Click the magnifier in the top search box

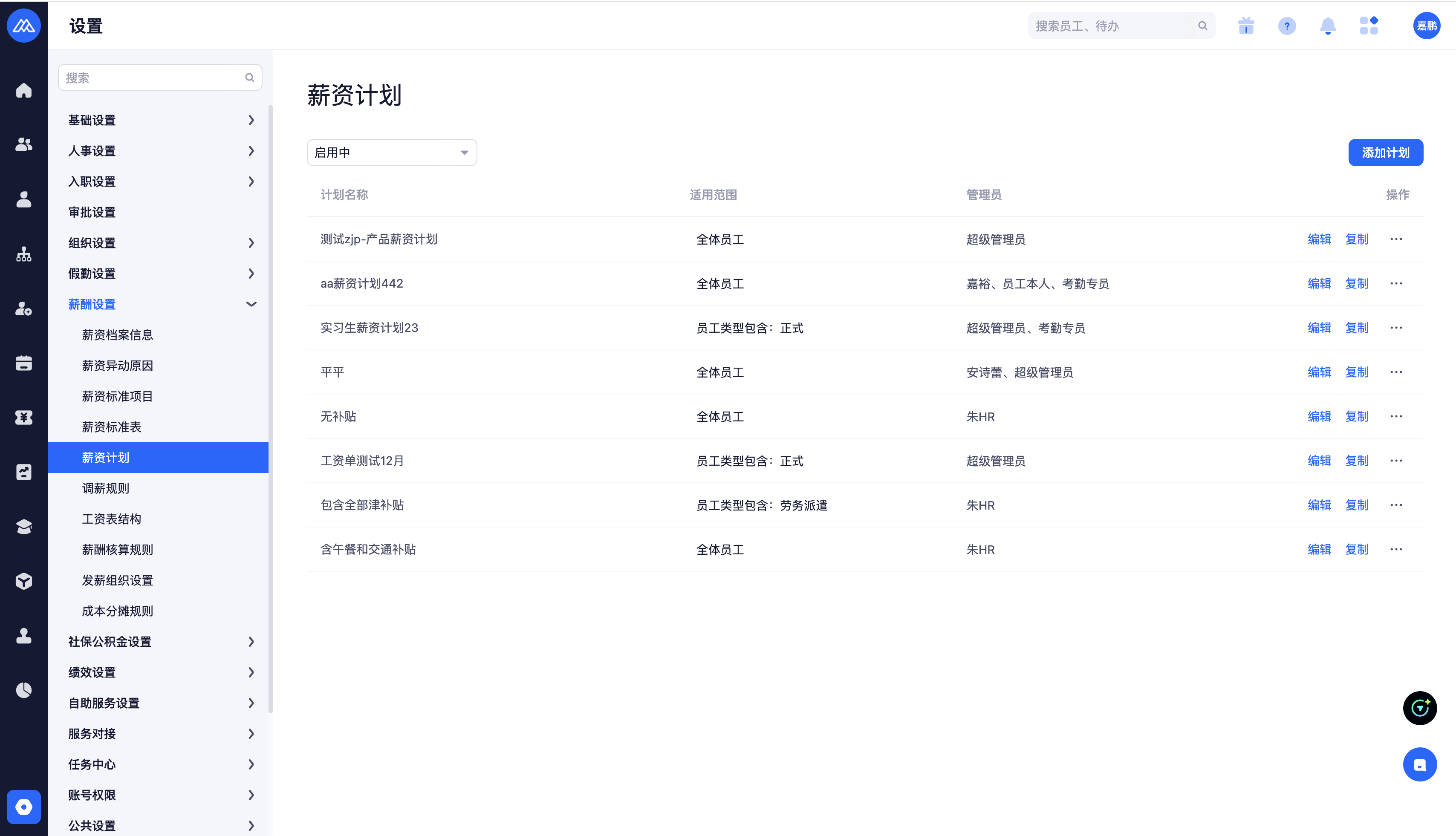1203,26
